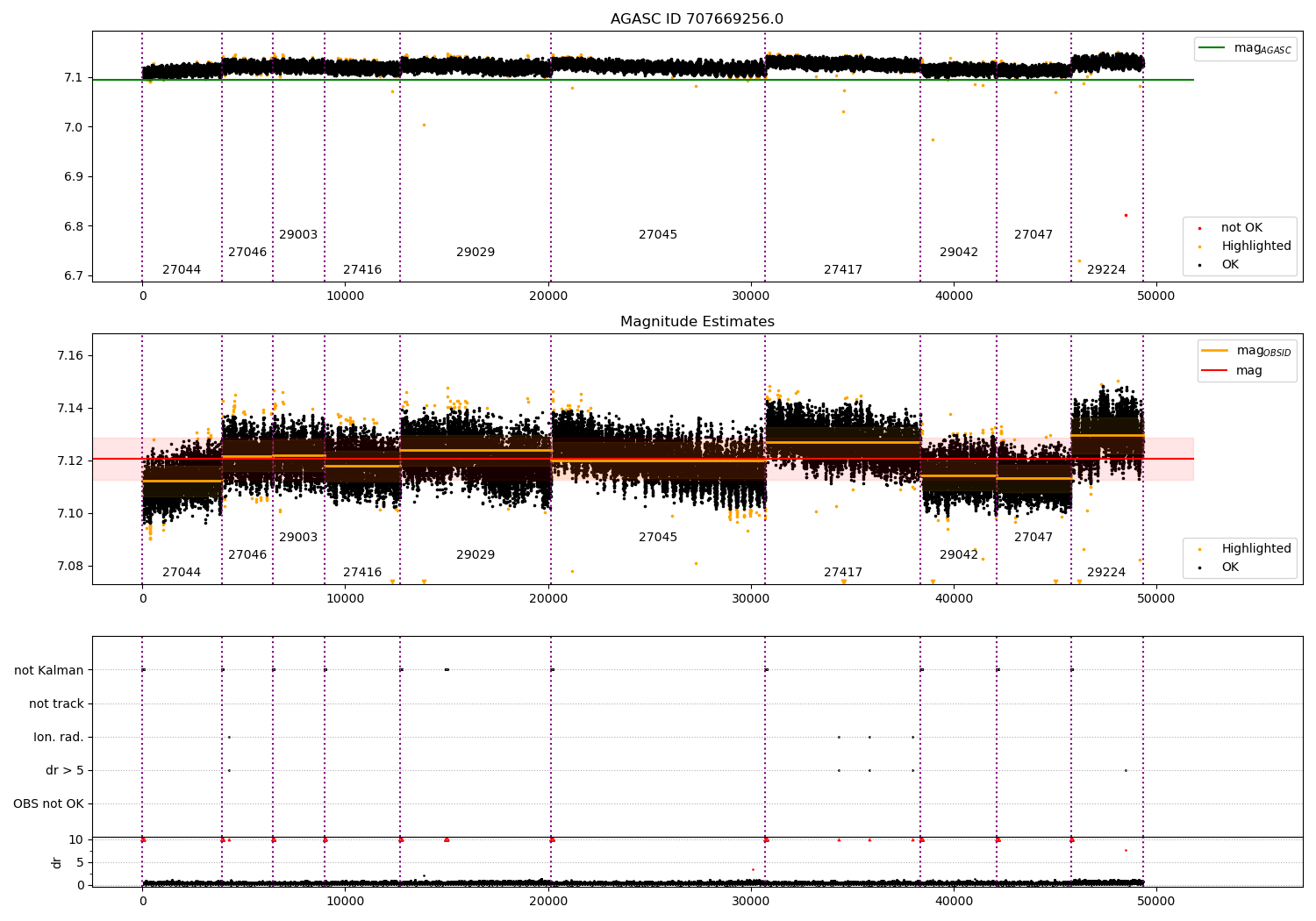
Task: Click OBSID label 27044 in the top plot
Action: (182, 270)
